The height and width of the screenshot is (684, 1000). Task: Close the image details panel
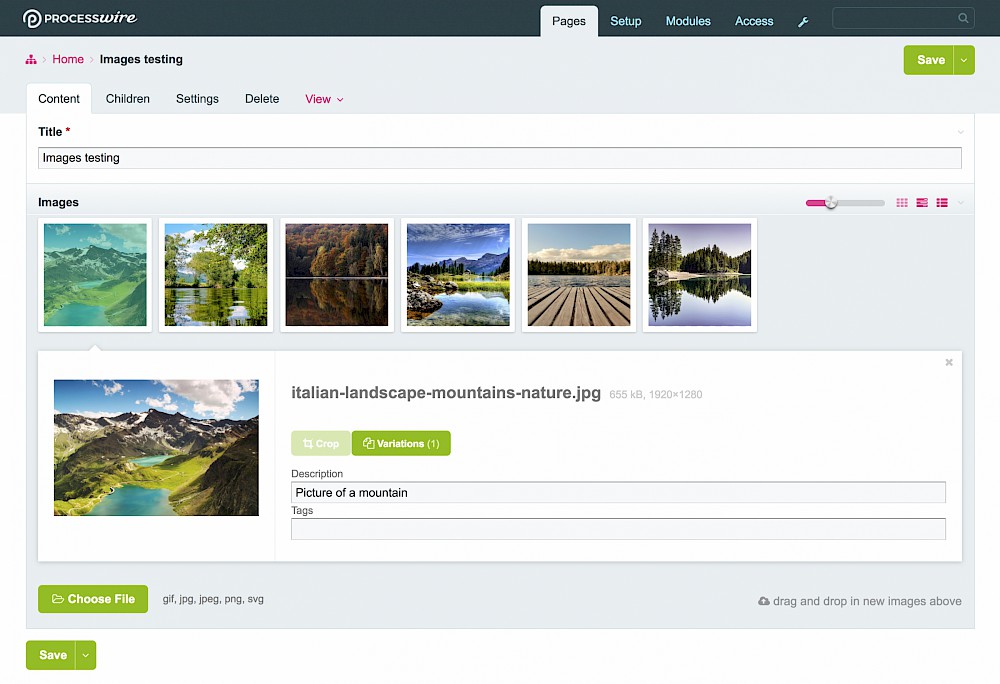point(948,362)
